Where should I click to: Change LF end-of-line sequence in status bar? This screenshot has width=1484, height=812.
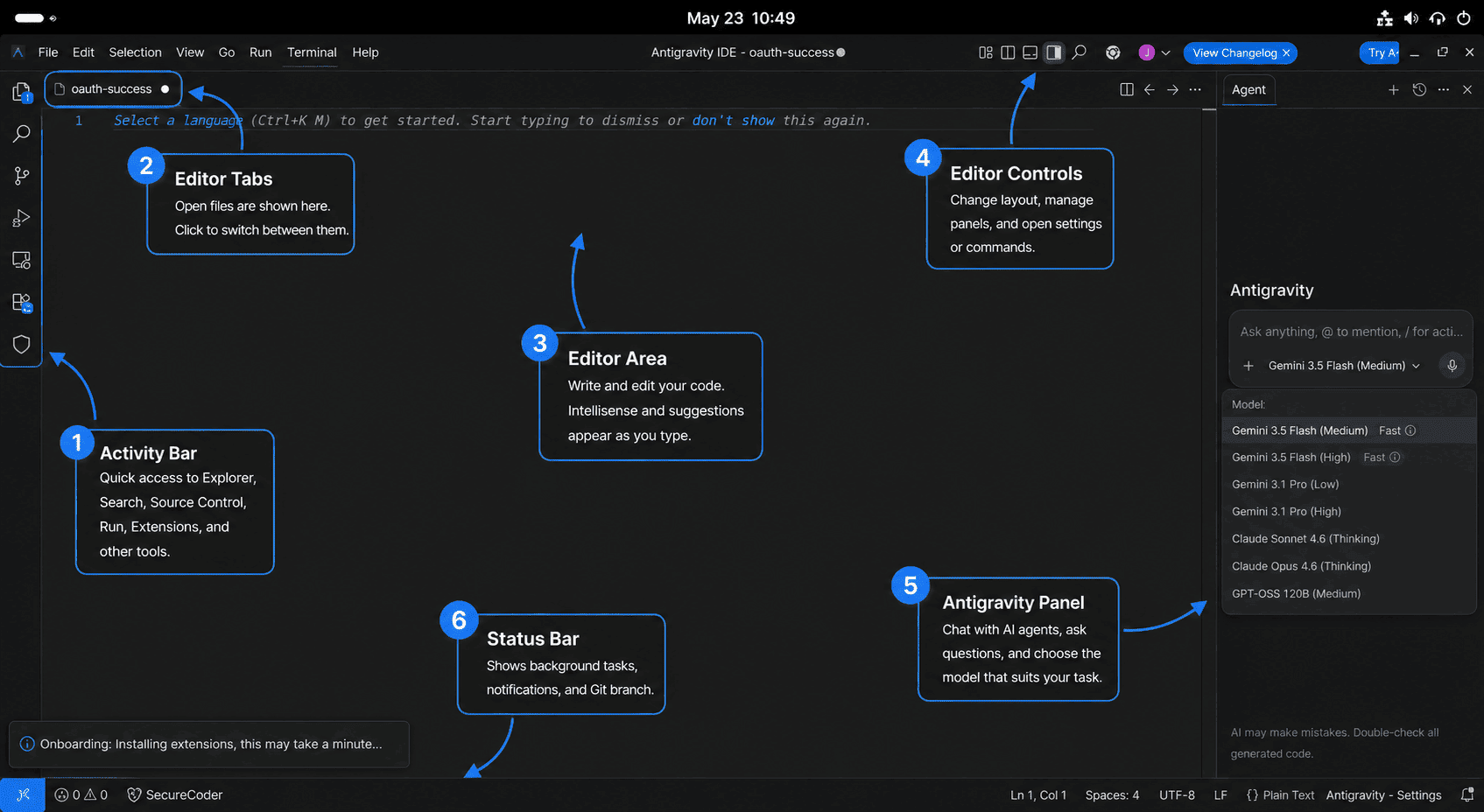coord(1220,794)
